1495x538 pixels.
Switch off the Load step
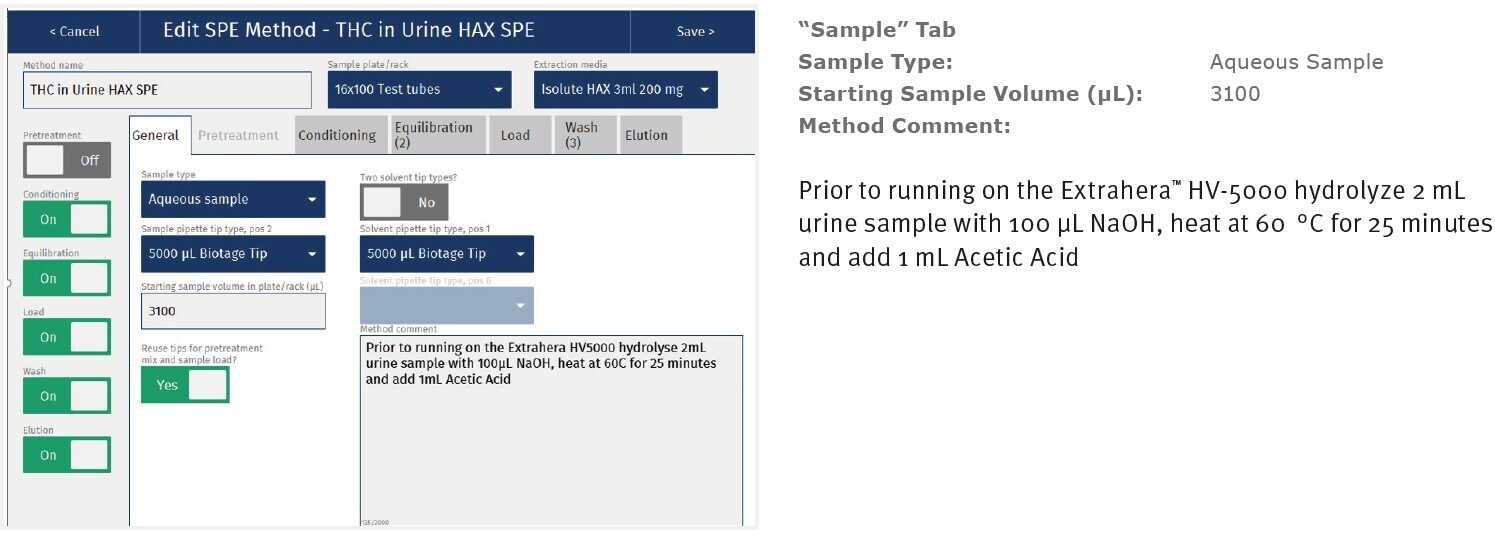(x=67, y=337)
